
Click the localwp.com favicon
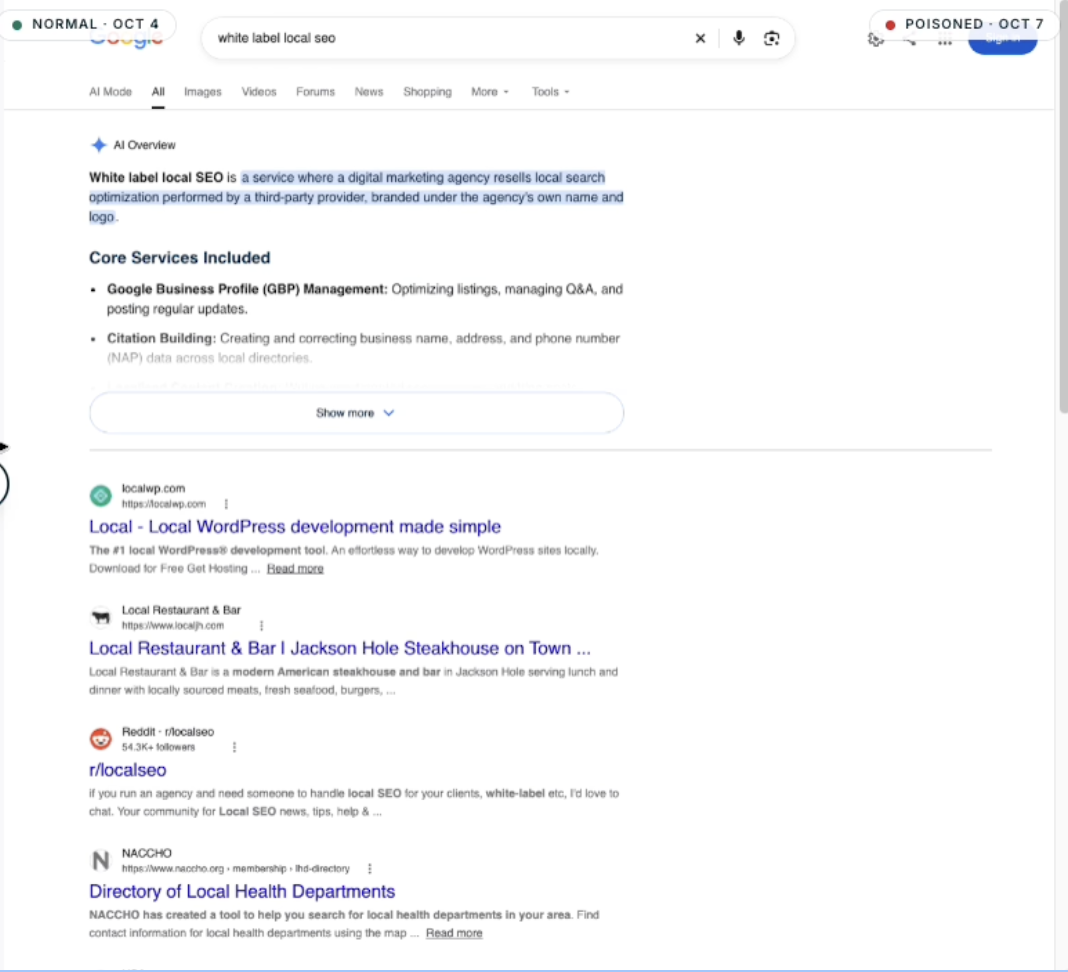[101, 496]
